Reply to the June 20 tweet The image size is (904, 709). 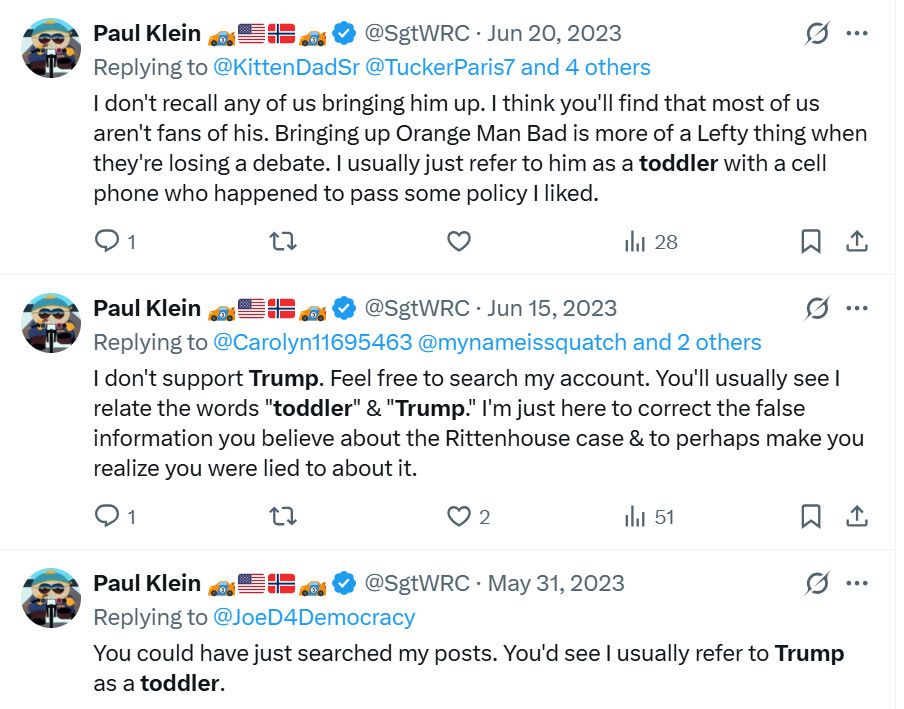coord(107,241)
